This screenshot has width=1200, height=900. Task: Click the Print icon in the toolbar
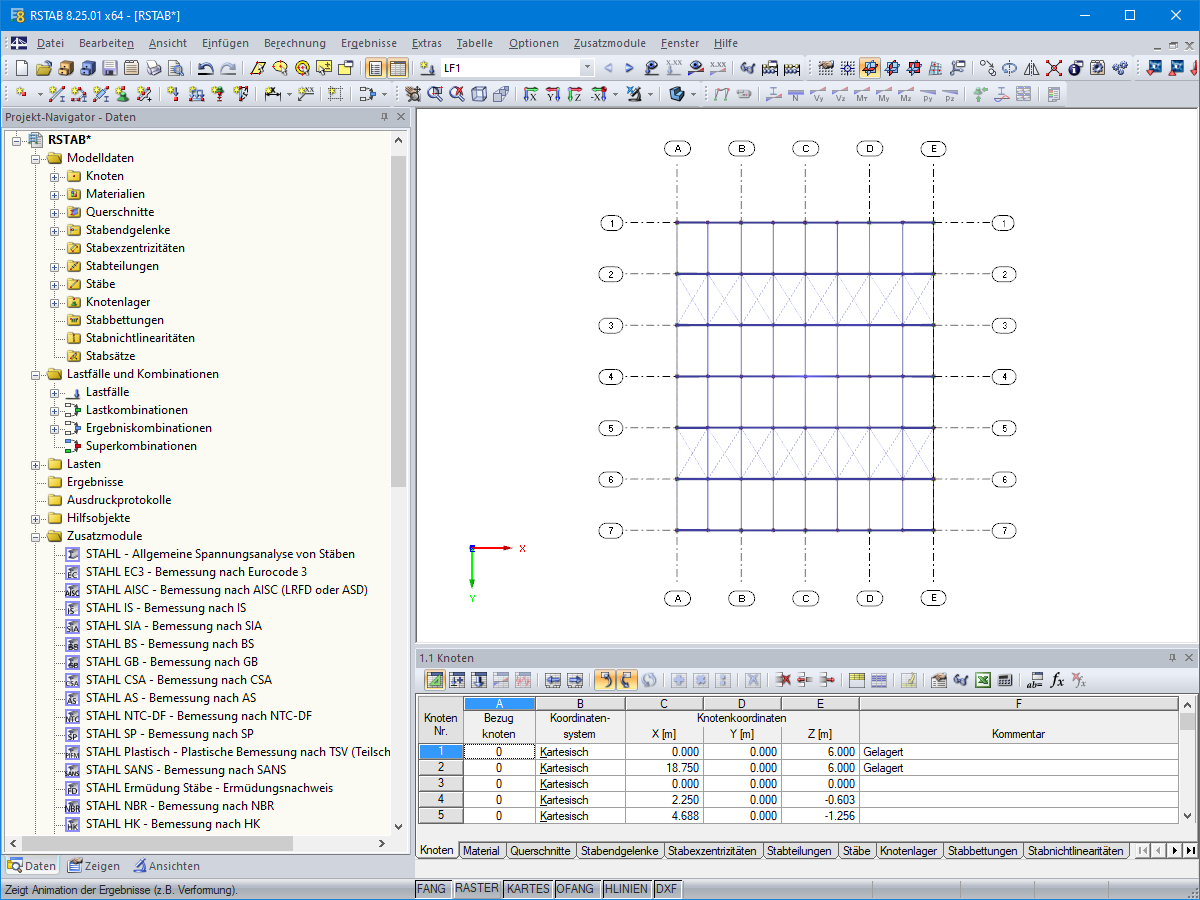(153, 68)
